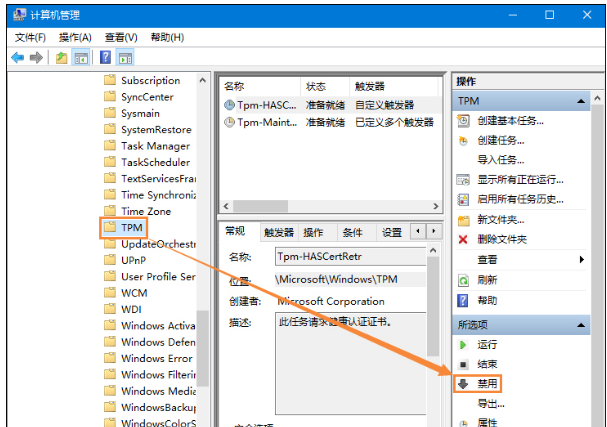
Task: Click 启用所有任务历史记录 action link
Action: coord(521,199)
